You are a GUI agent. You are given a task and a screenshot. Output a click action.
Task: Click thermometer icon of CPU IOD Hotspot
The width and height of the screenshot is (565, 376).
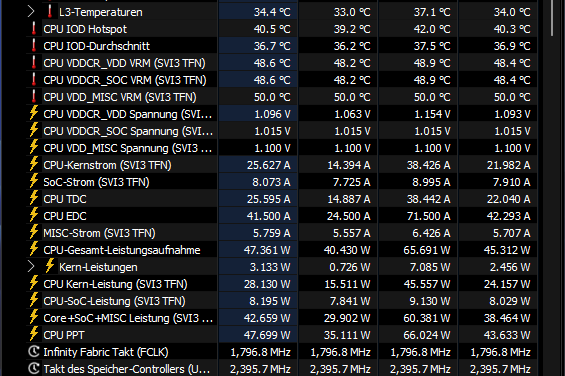[x=34, y=28]
